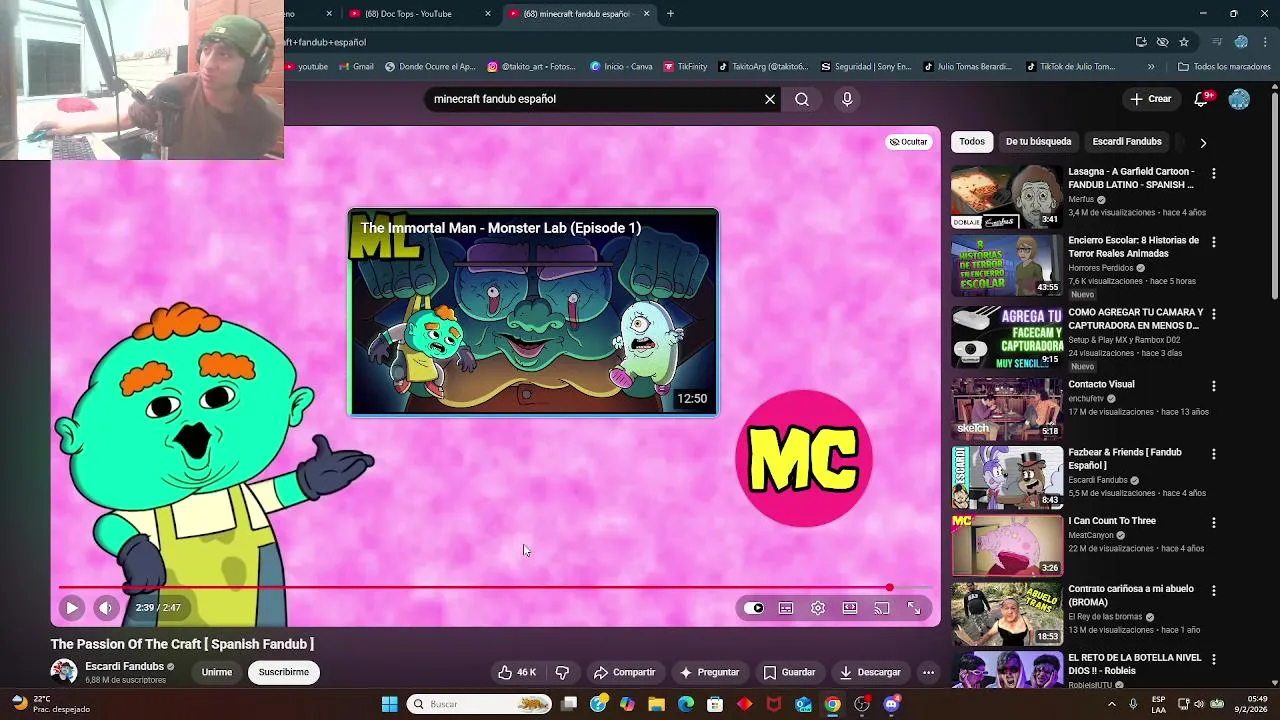Open the YouTube notifications bell
Image resolution: width=1280 pixels, height=720 pixels.
pyautogui.click(x=1201, y=99)
